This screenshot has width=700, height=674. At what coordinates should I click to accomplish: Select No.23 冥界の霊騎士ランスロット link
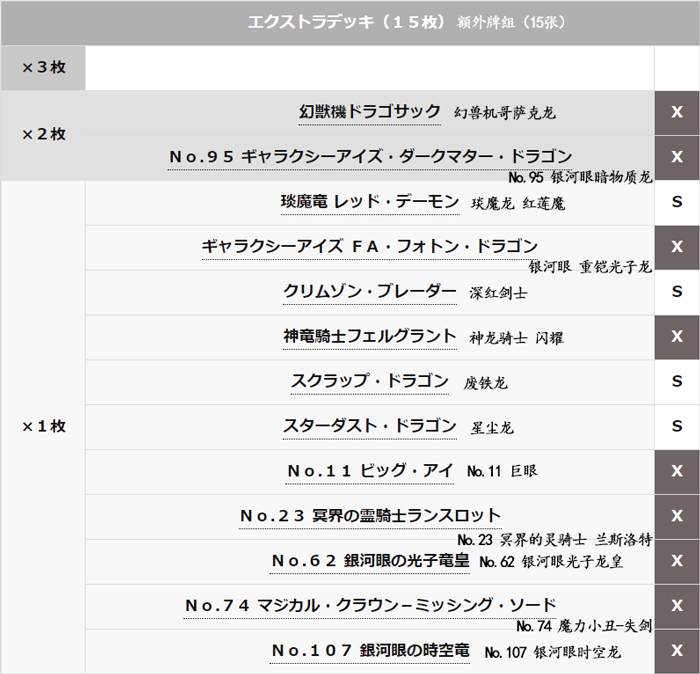pos(370,515)
